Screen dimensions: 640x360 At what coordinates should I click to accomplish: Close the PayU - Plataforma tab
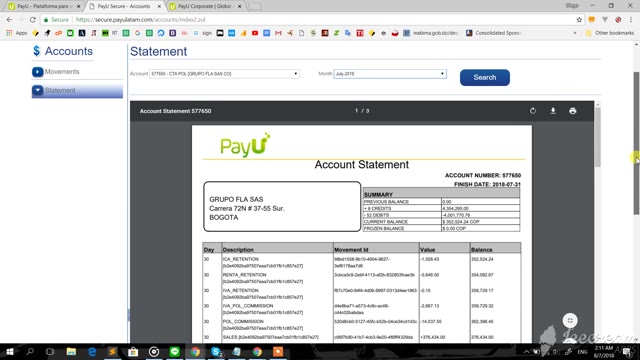tap(78, 7)
